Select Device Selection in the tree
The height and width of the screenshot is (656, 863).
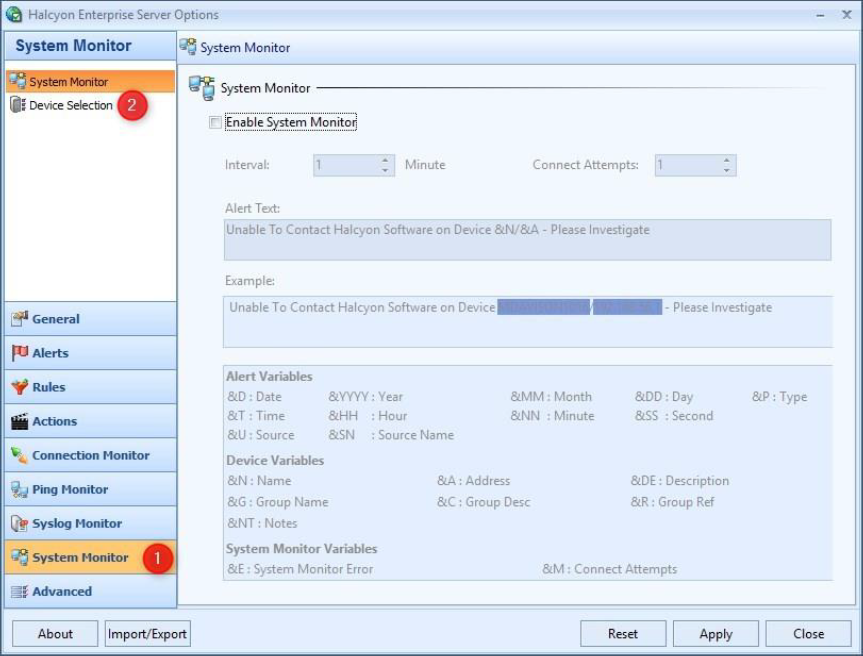click(70, 105)
